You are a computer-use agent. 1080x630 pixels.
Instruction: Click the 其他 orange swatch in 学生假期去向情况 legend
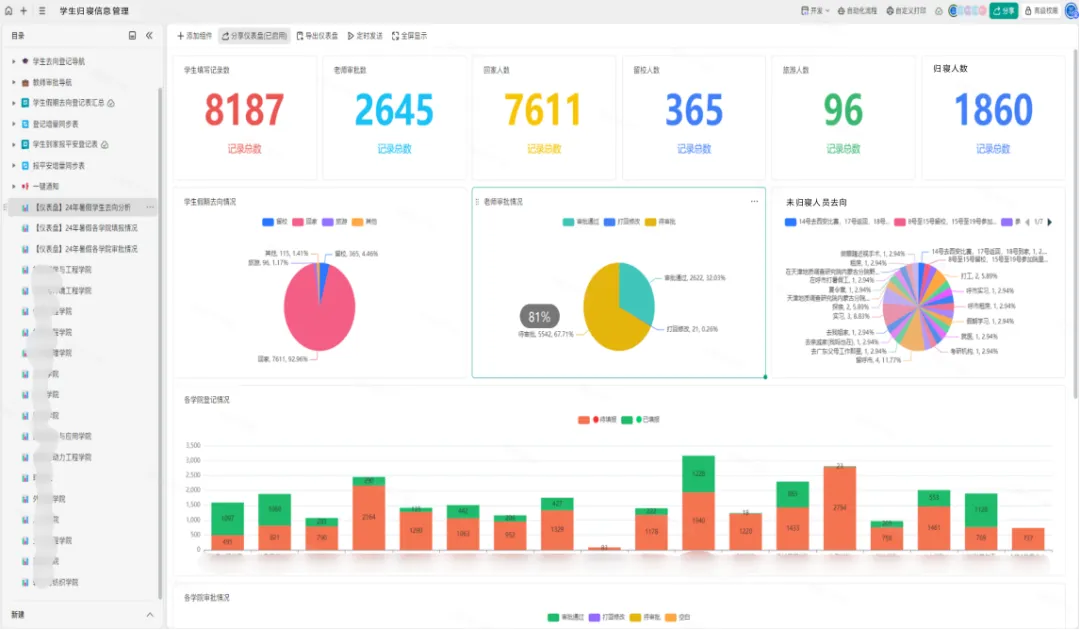[357, 222]
